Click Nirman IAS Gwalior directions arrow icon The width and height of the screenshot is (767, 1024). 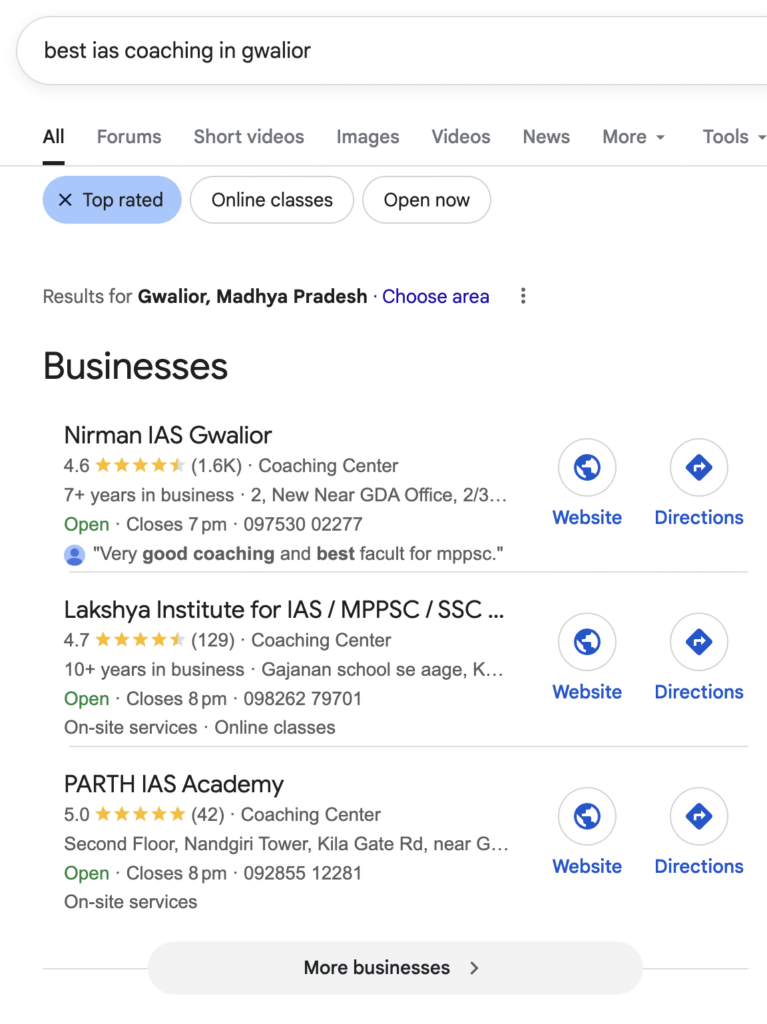click(x=698, y=467)
